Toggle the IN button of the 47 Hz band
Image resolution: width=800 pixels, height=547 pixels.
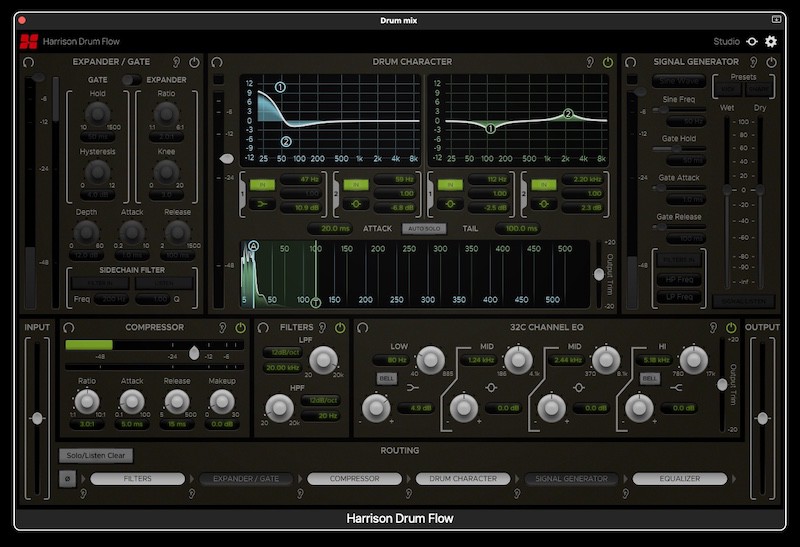(x=262, y=185)
